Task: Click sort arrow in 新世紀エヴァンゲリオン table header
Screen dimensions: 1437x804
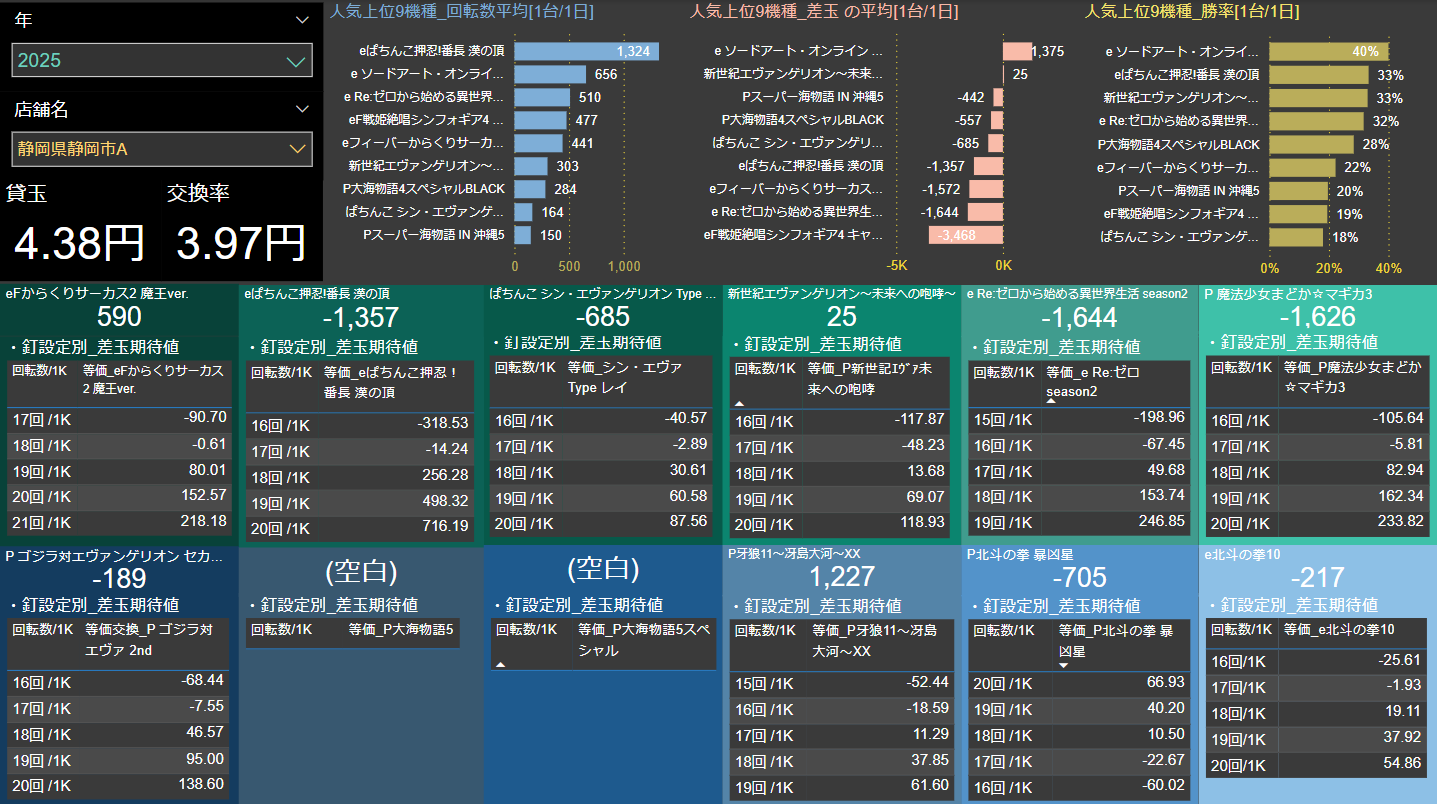Action: (740, 403)
